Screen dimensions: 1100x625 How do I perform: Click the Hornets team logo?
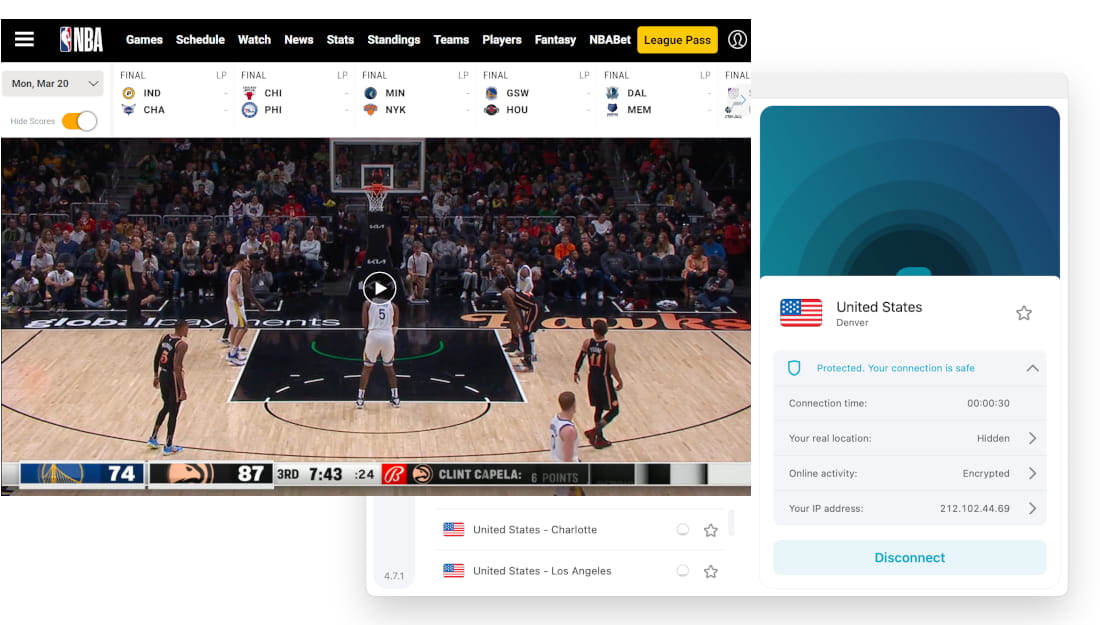(x=128, y=109)
